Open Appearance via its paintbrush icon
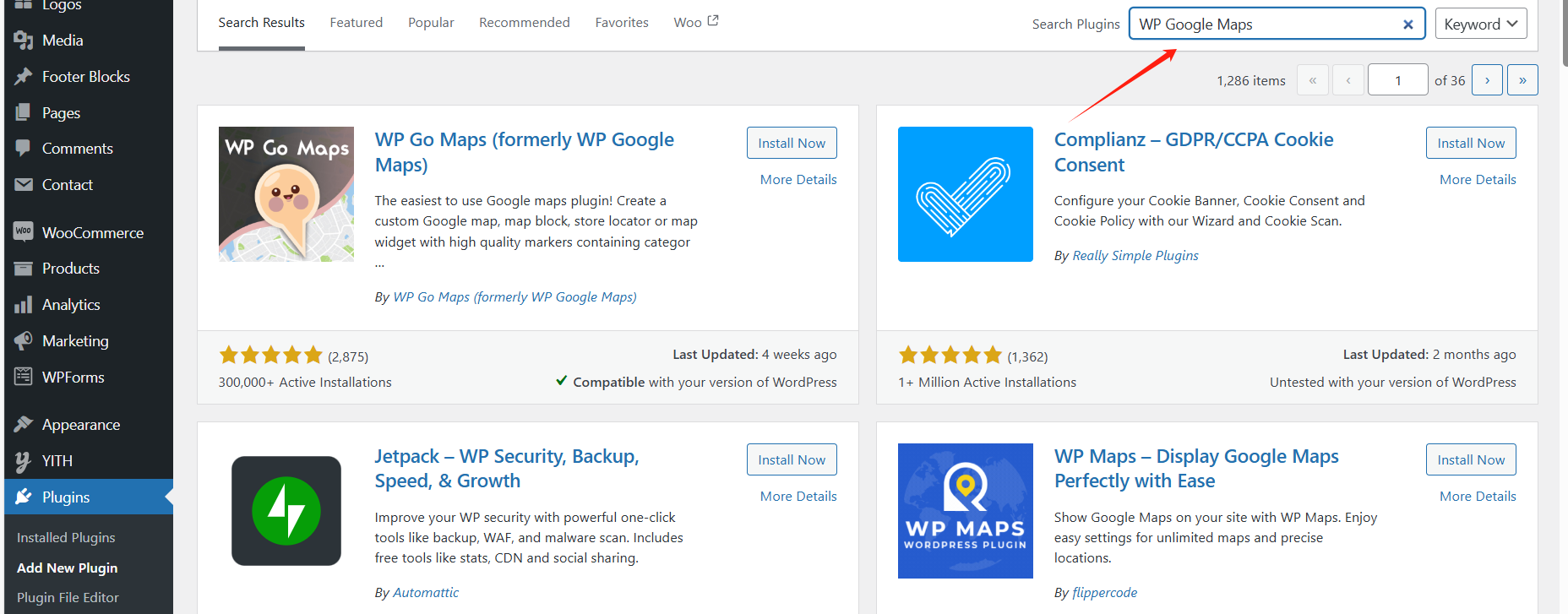The width and height of the screenshot is (1568, 614). tap(23, 424)
